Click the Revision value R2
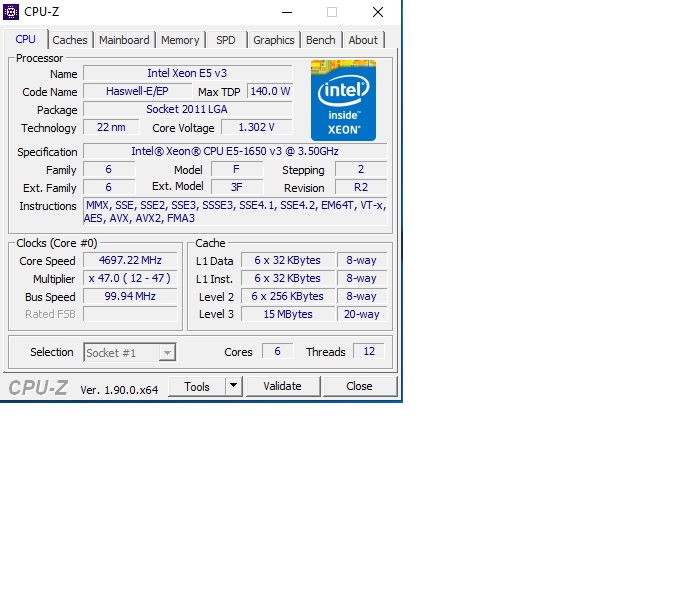Image resolution: width=698 pixels, height=600 pixels. click(361, 187)
